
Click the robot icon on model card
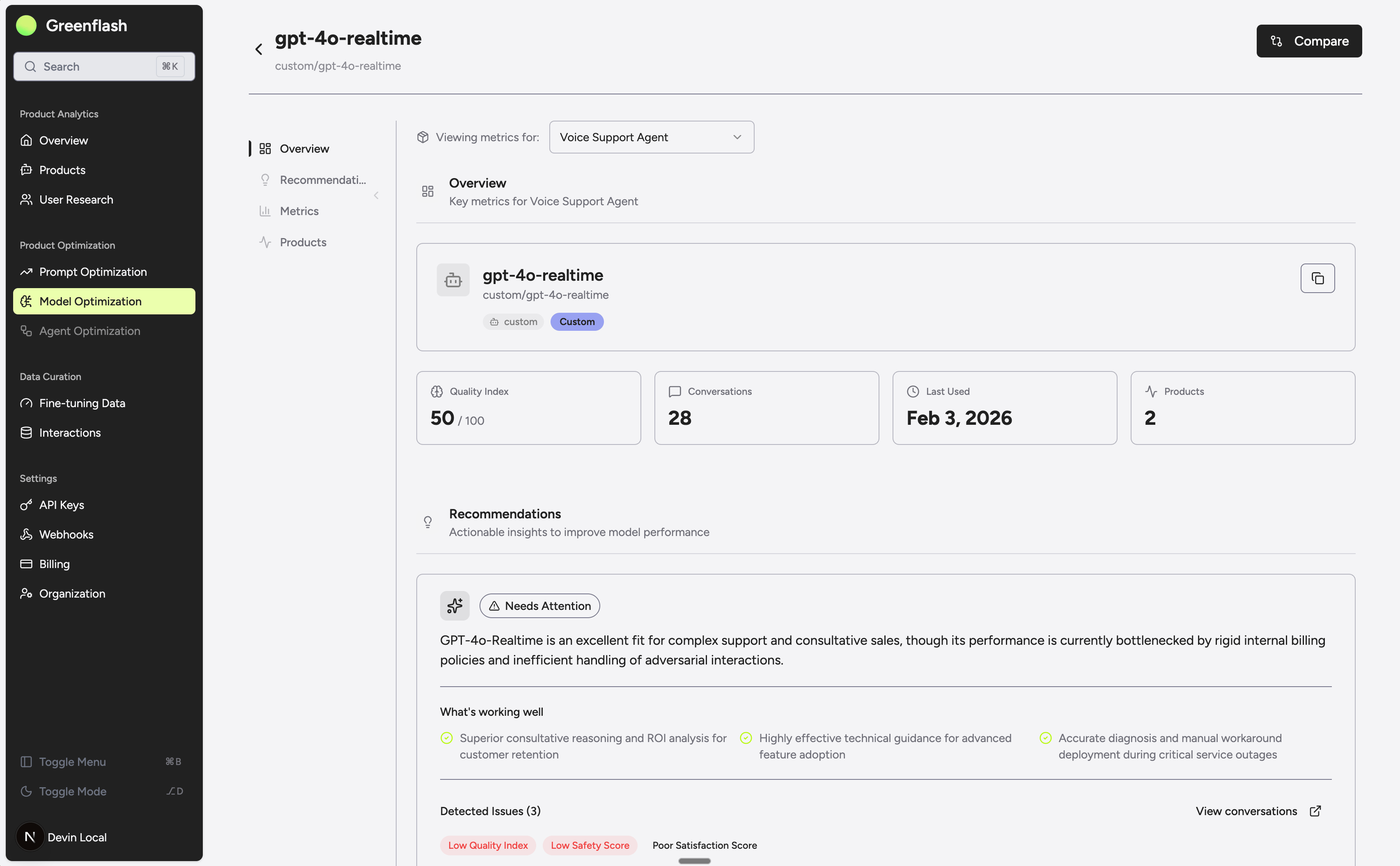[x=453, y=280]
